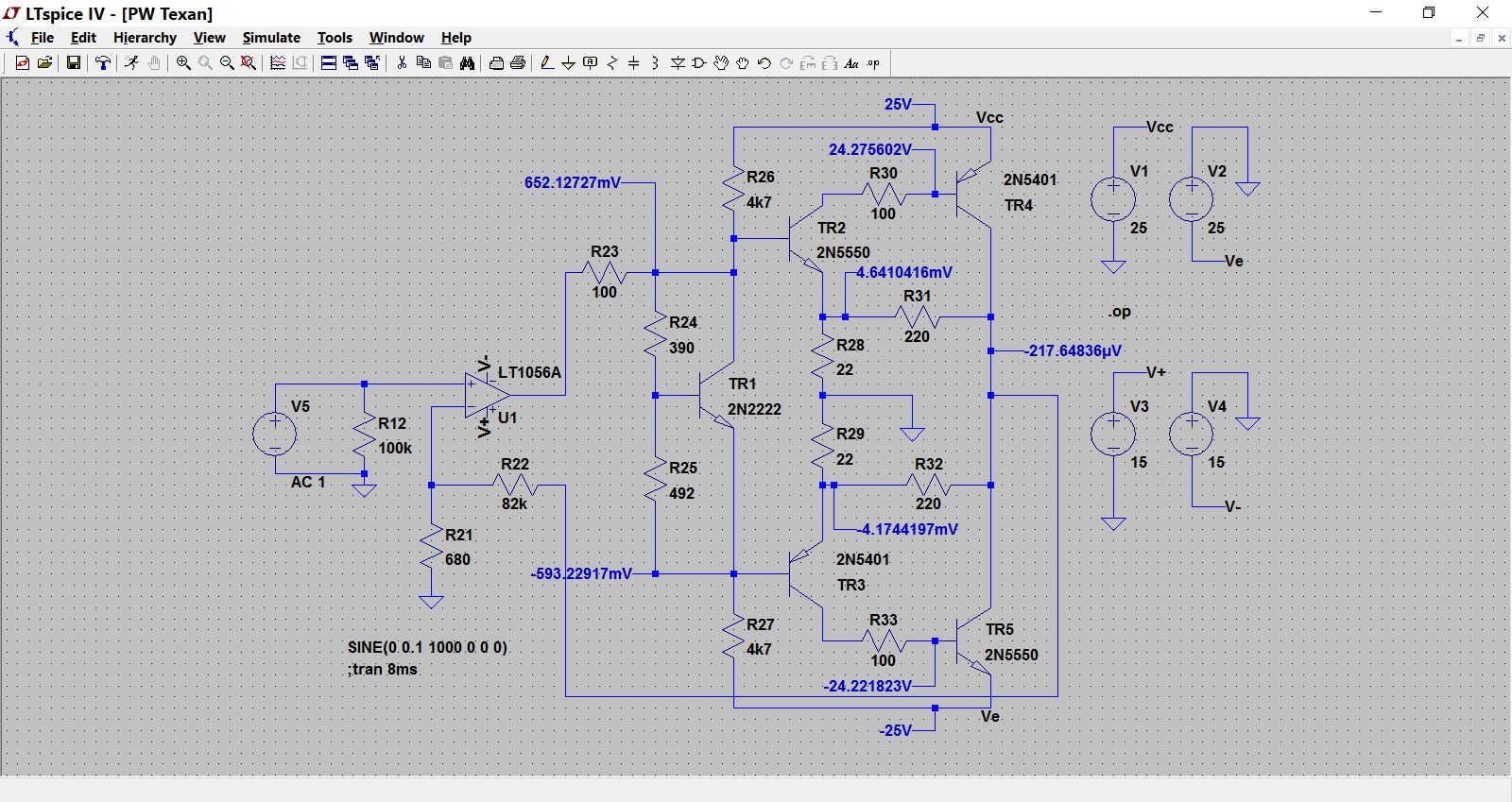The height and width of the screenshot is (802, 1512).
Task: Click the ;tran 8ms comment text
Action: point(382,669)
